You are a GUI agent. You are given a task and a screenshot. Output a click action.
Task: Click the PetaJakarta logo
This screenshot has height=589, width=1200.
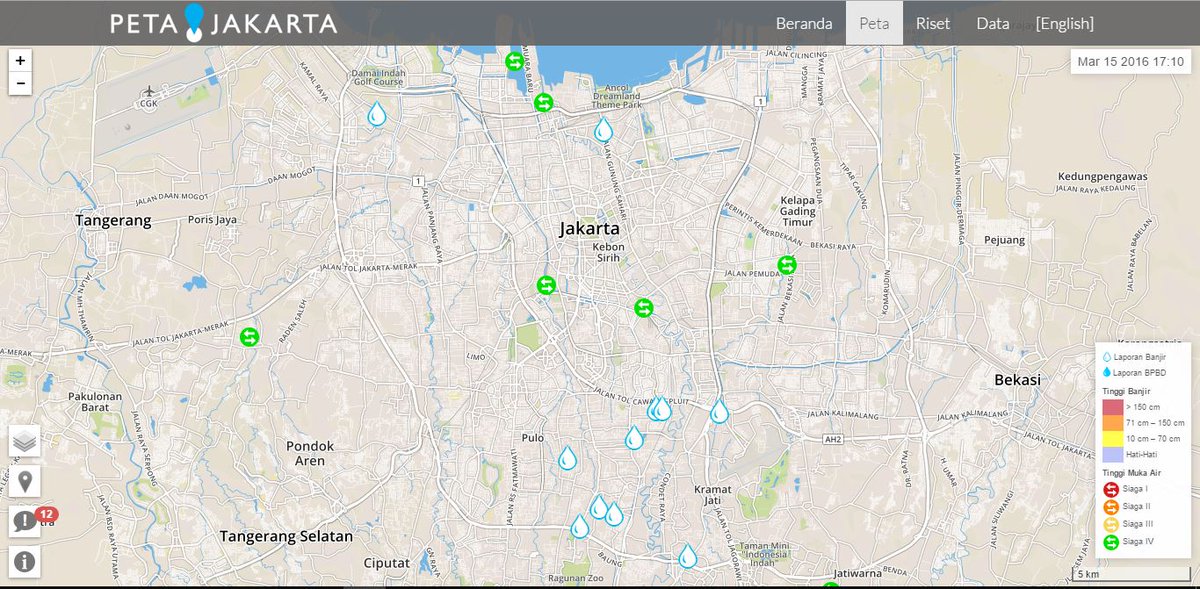[x=223, y=23]
